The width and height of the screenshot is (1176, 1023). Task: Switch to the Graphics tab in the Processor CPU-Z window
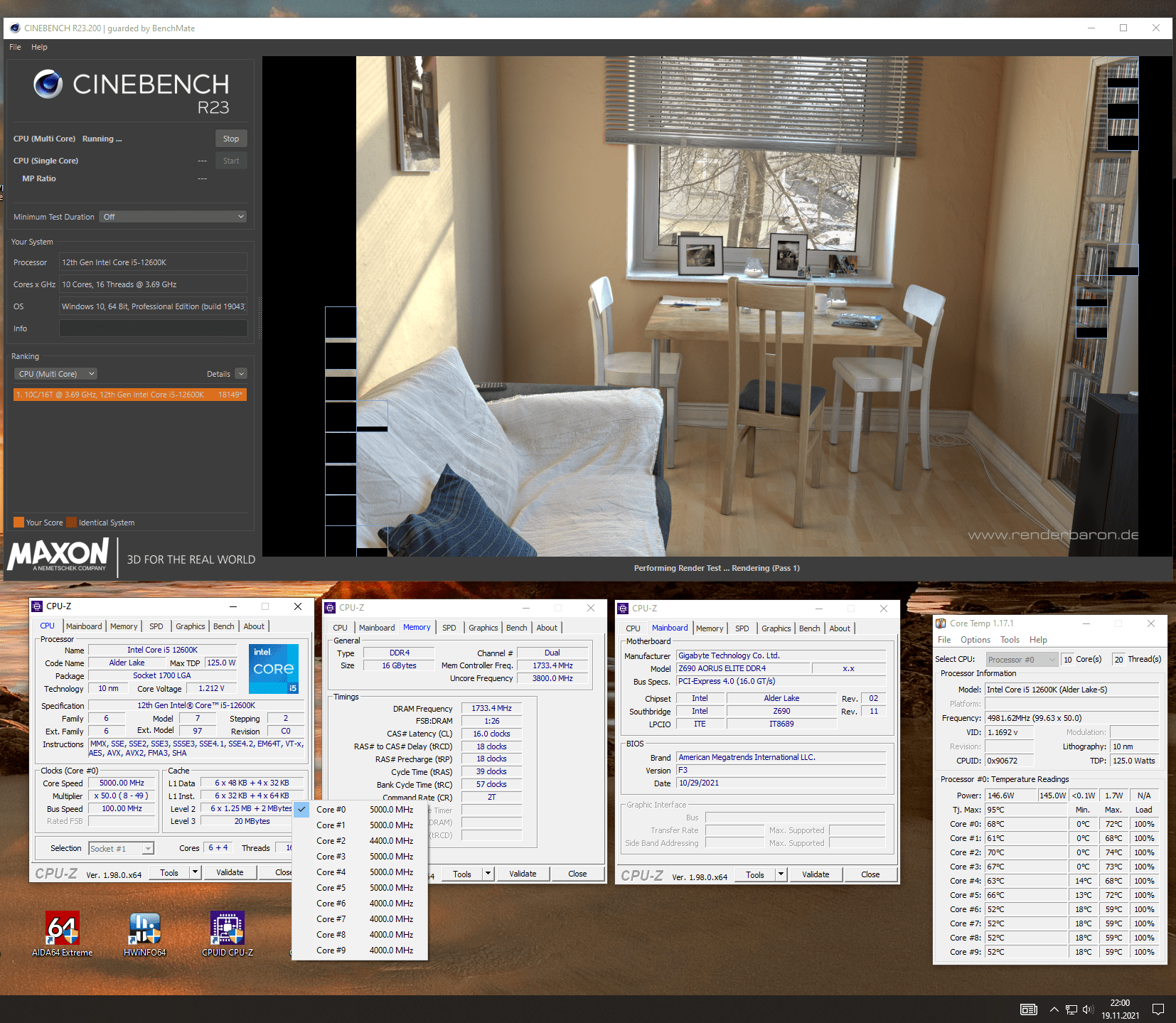(x=191, y=626)
